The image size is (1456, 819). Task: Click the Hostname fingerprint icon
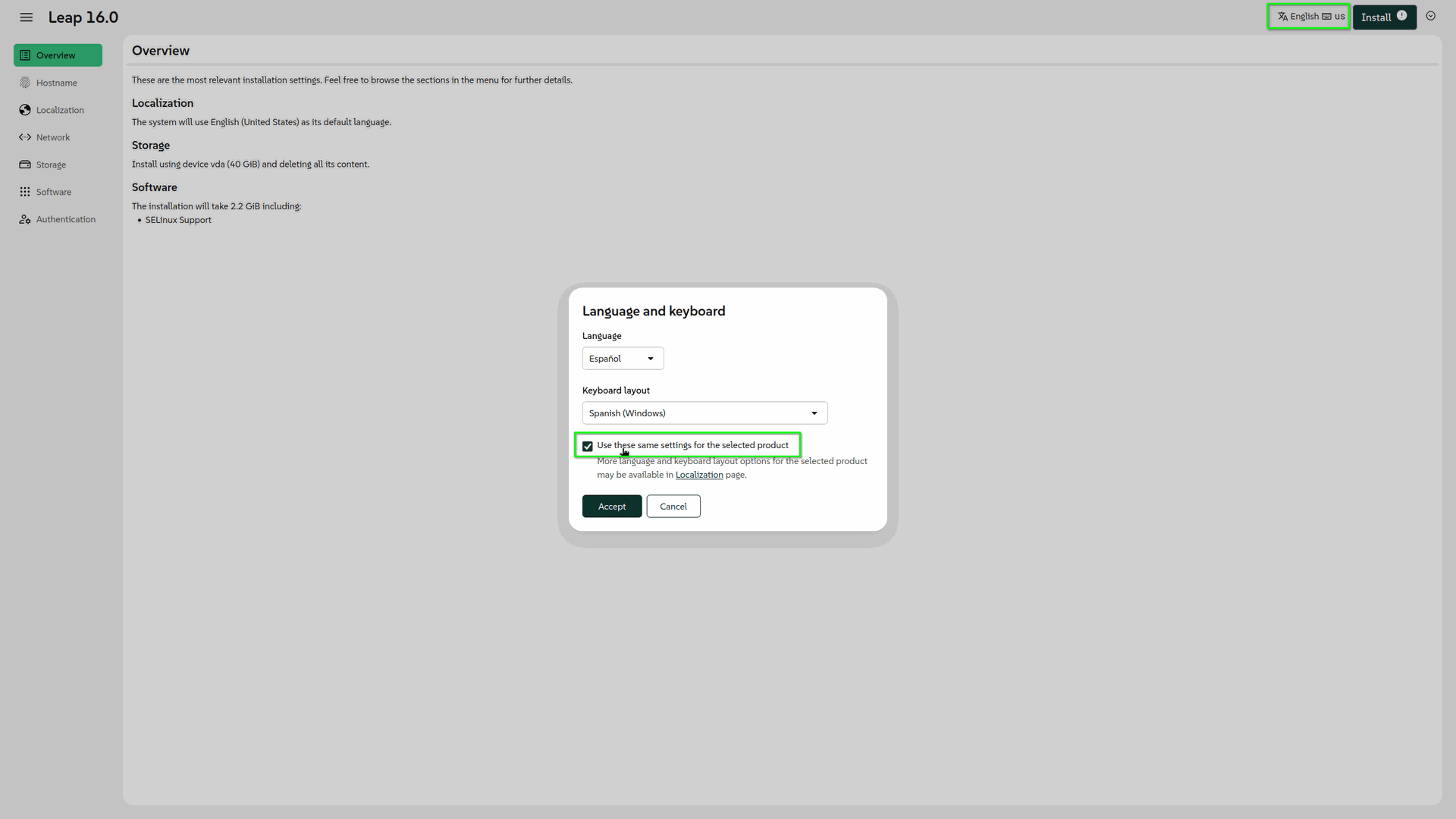point(25,83)
